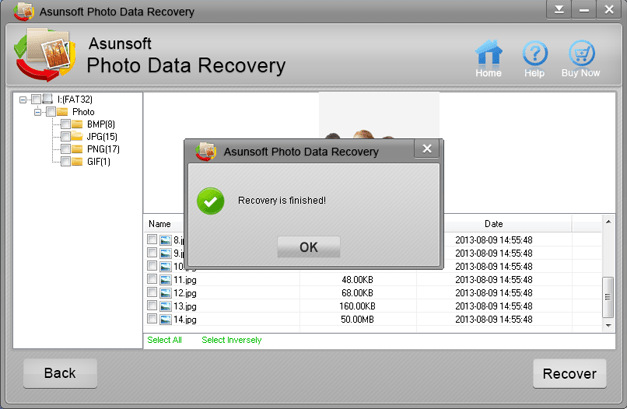627x409 pixels.
Task: Click the PNG(17) folder icon
Action: point(77,149)
